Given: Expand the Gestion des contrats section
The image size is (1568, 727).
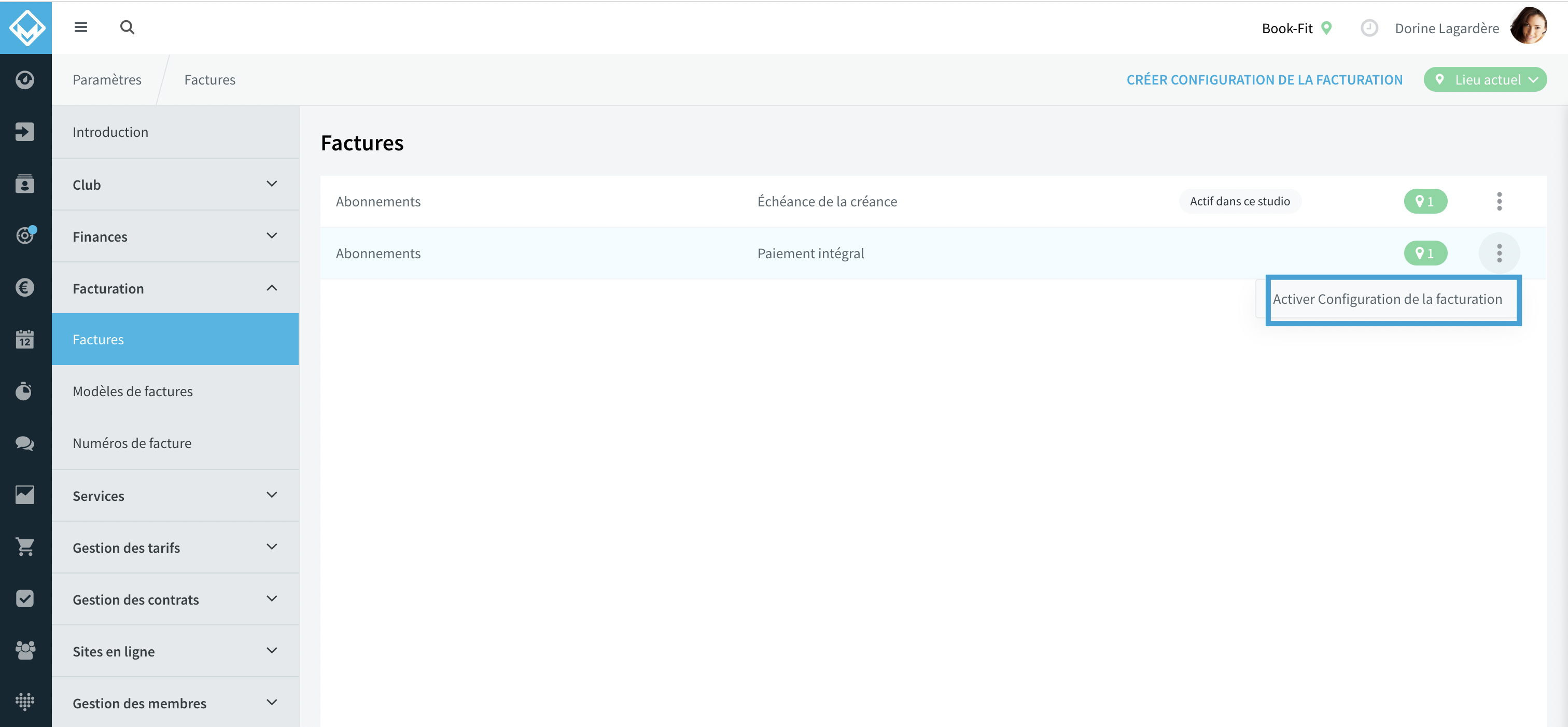Looking at the screenshot, I should 175,599.
